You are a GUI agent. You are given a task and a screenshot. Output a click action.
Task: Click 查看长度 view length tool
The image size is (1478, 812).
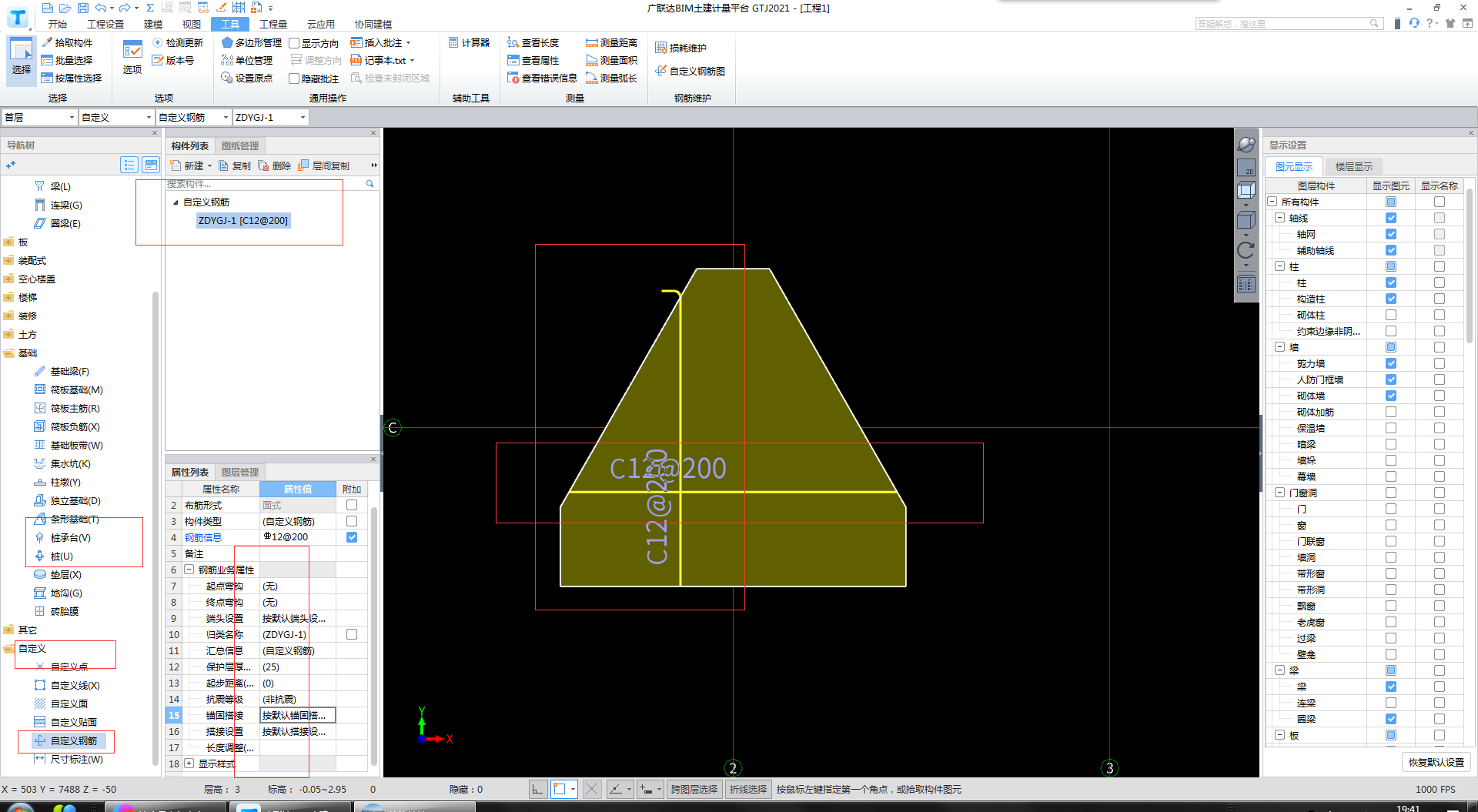coord(533,42)
